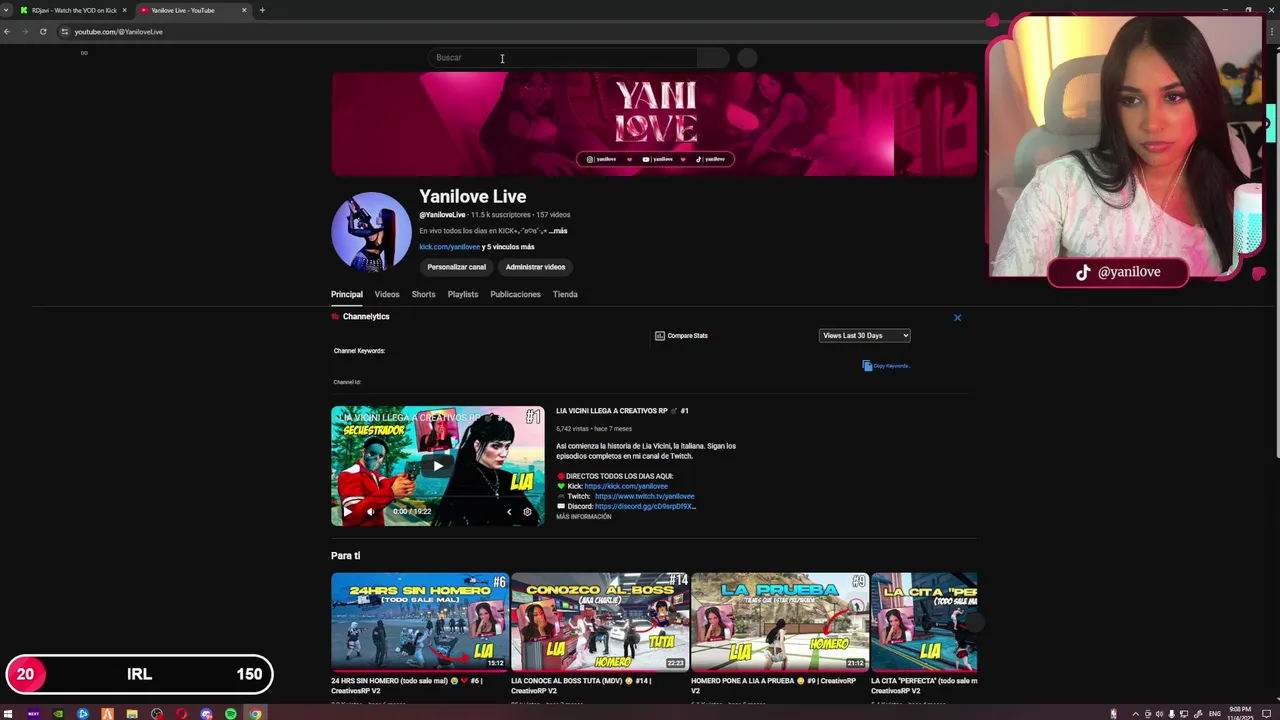The width and height of the screenshot is (1280, 720).
Task: Switch to the Videos tab
Action: click(387, 294)
